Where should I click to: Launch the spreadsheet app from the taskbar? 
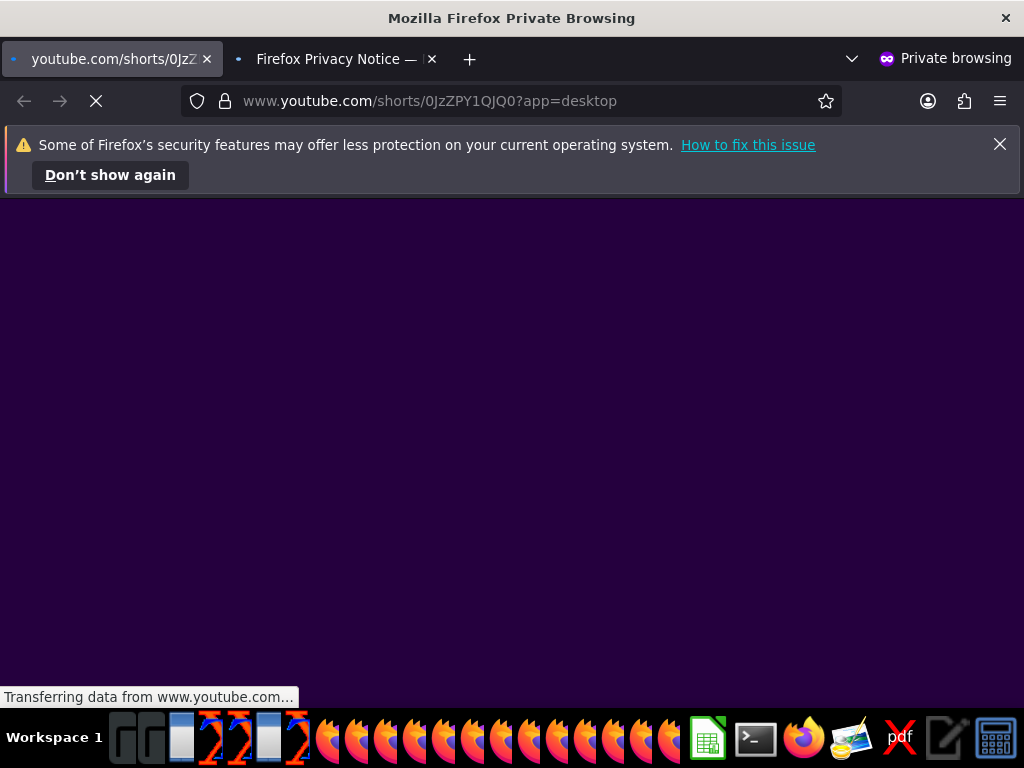(708, 738)
